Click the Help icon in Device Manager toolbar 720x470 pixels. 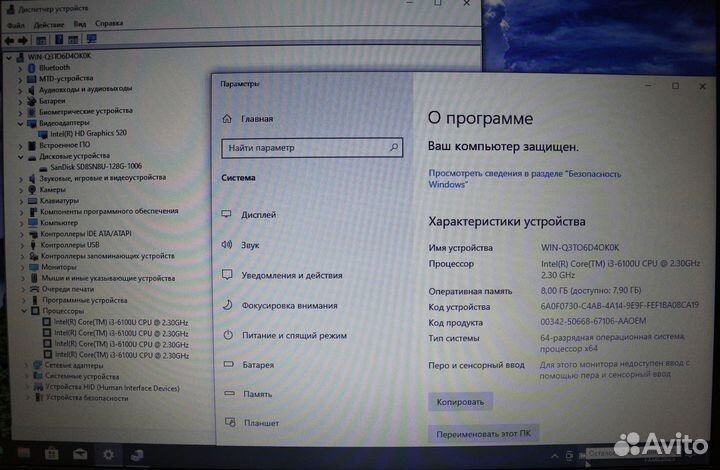tap(59, 40)
